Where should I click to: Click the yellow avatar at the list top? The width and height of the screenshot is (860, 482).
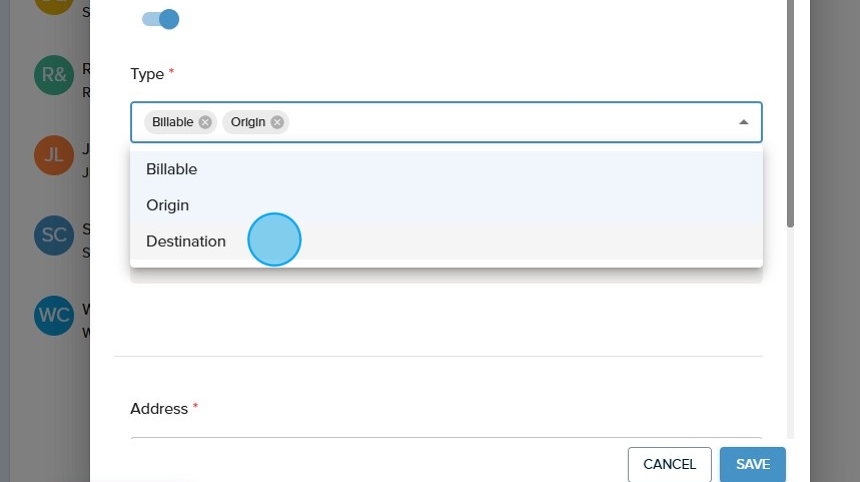tap(53, 5)
